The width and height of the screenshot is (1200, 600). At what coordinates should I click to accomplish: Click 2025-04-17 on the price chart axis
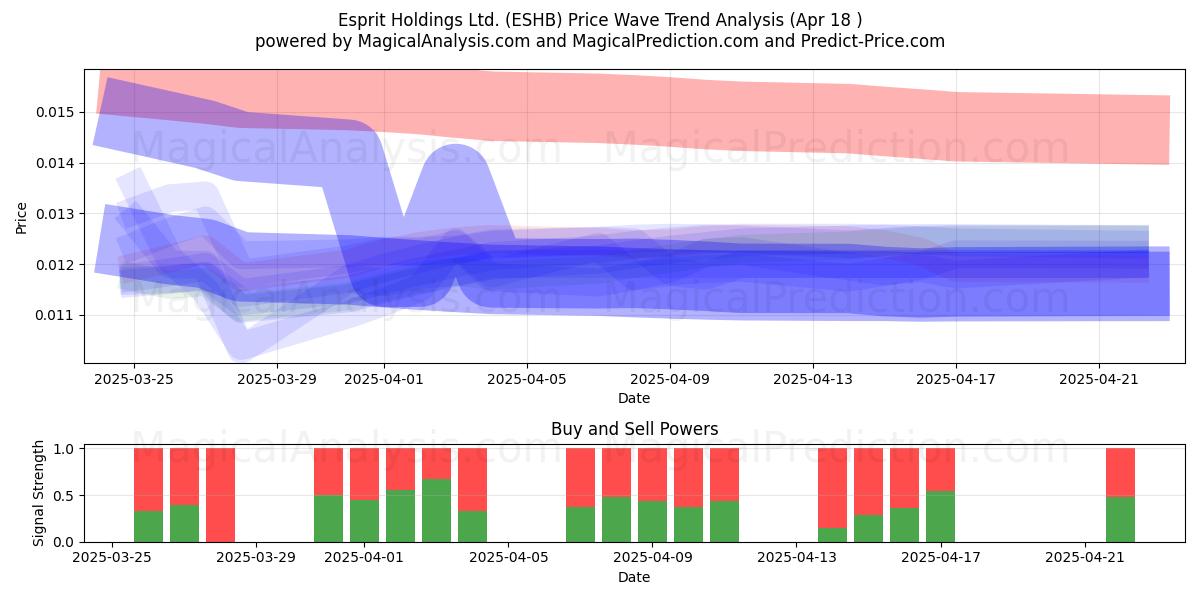click(956, 380)
